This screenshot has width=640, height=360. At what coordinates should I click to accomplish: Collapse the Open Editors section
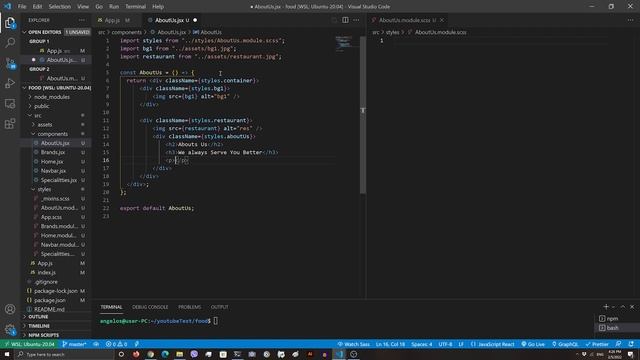[x=56, y=32]
